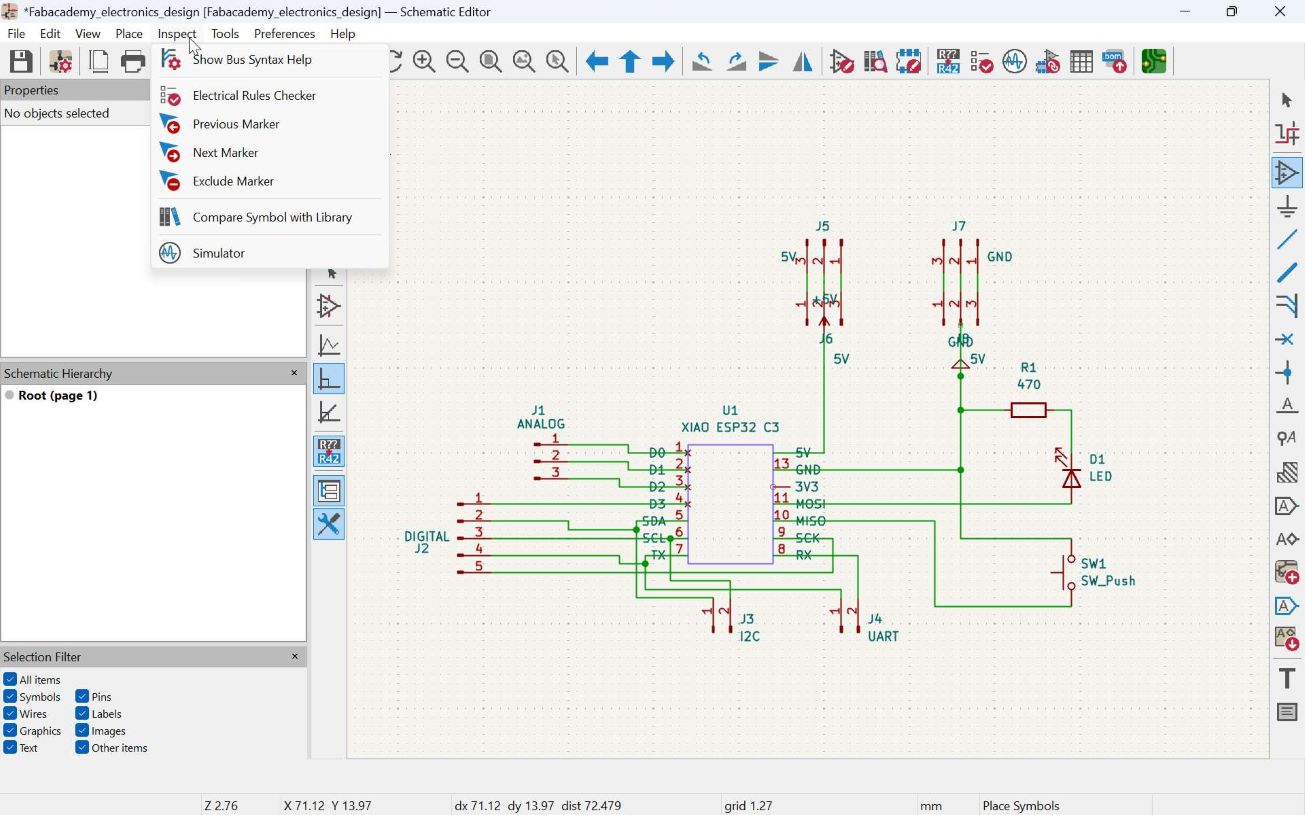1305x815 pixels.
Task: Click the XIAO ESP32 C3 symbol body
Action: click(730, 505)
